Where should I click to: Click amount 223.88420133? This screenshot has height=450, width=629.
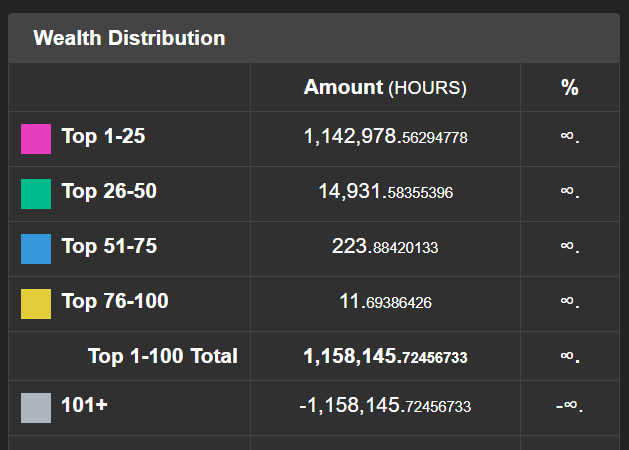(385, 246)
